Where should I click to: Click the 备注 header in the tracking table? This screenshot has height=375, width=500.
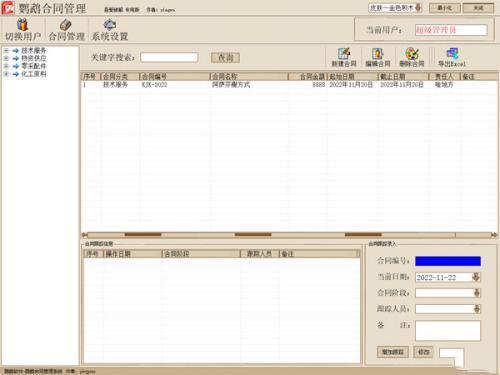(318, 254)
